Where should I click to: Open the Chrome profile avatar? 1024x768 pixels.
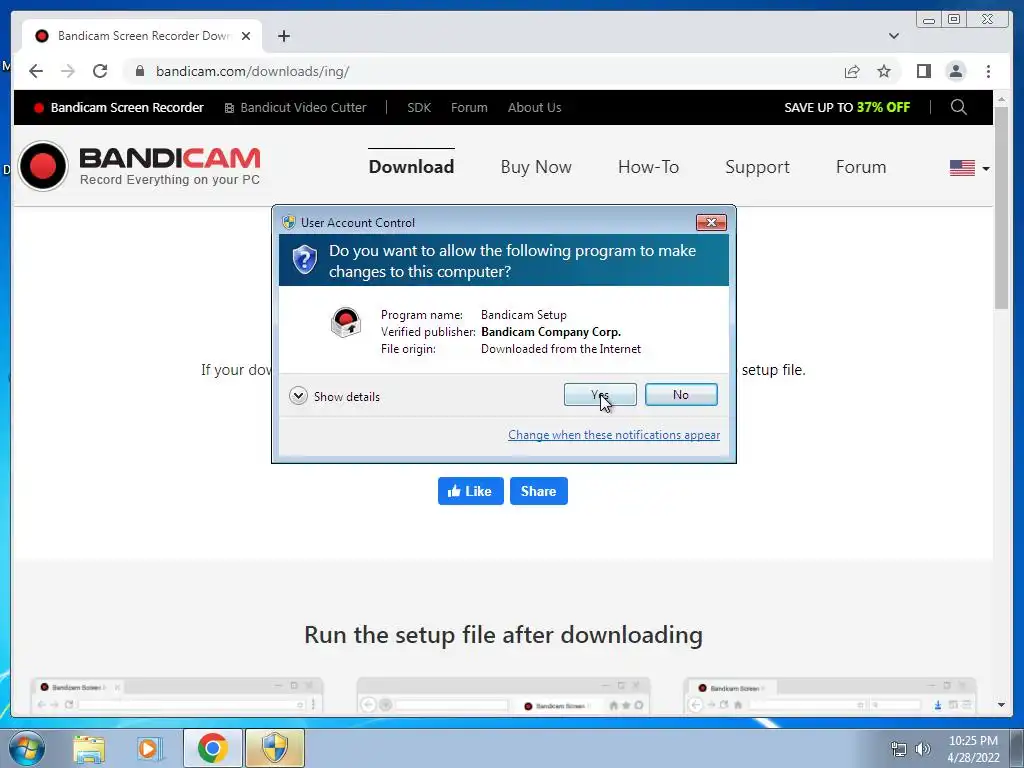click(x=955, y=71)
